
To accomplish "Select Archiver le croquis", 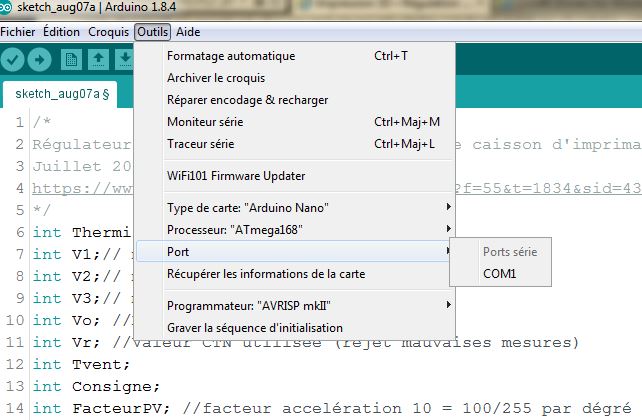I will click(295, 78).
